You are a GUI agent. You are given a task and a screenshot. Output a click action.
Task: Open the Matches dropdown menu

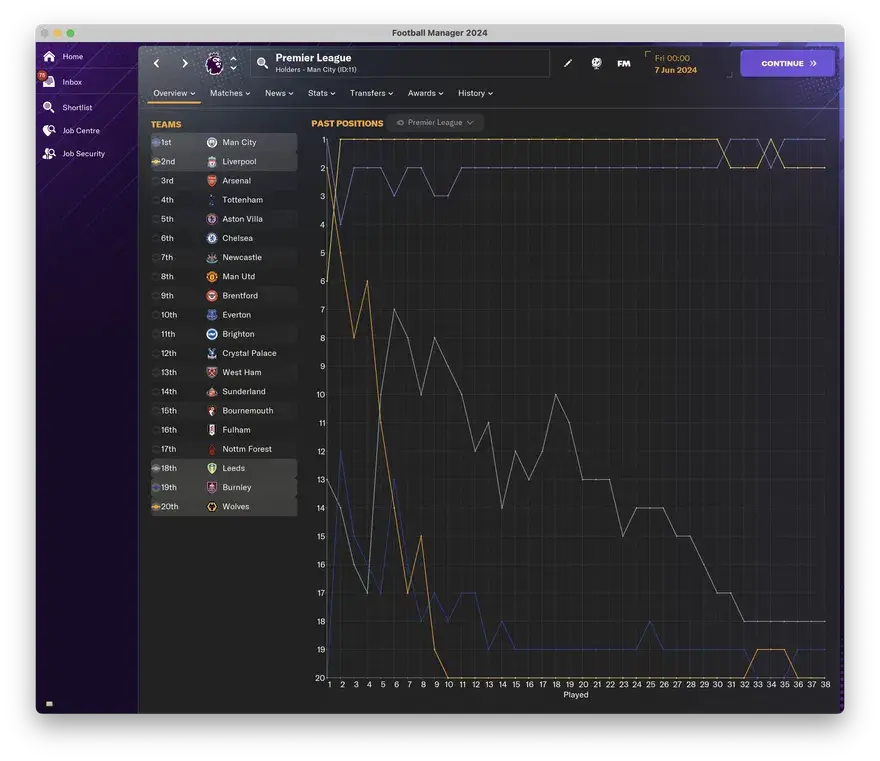click(230, 93)
